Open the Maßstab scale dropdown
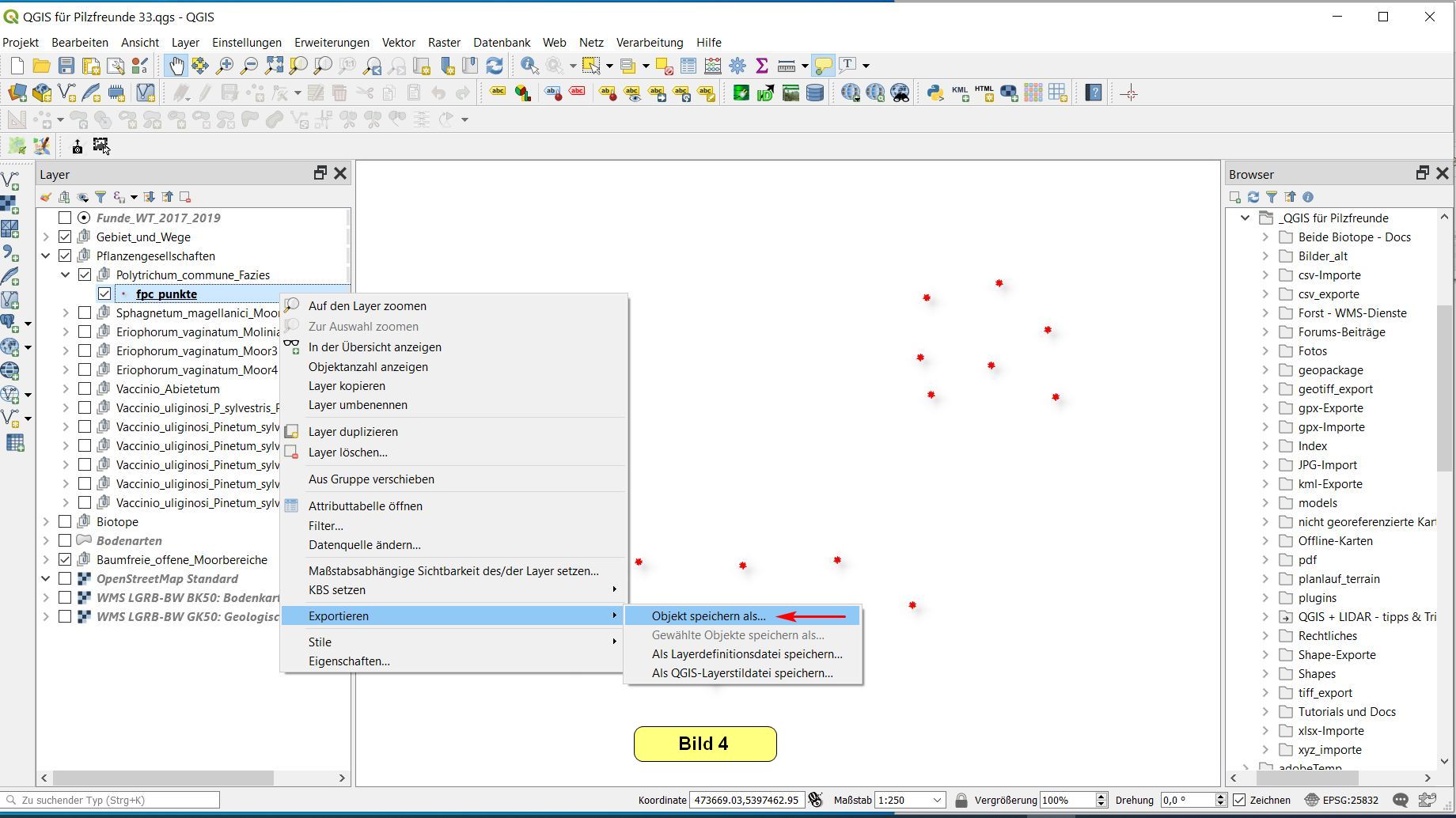 click(937, 800)
